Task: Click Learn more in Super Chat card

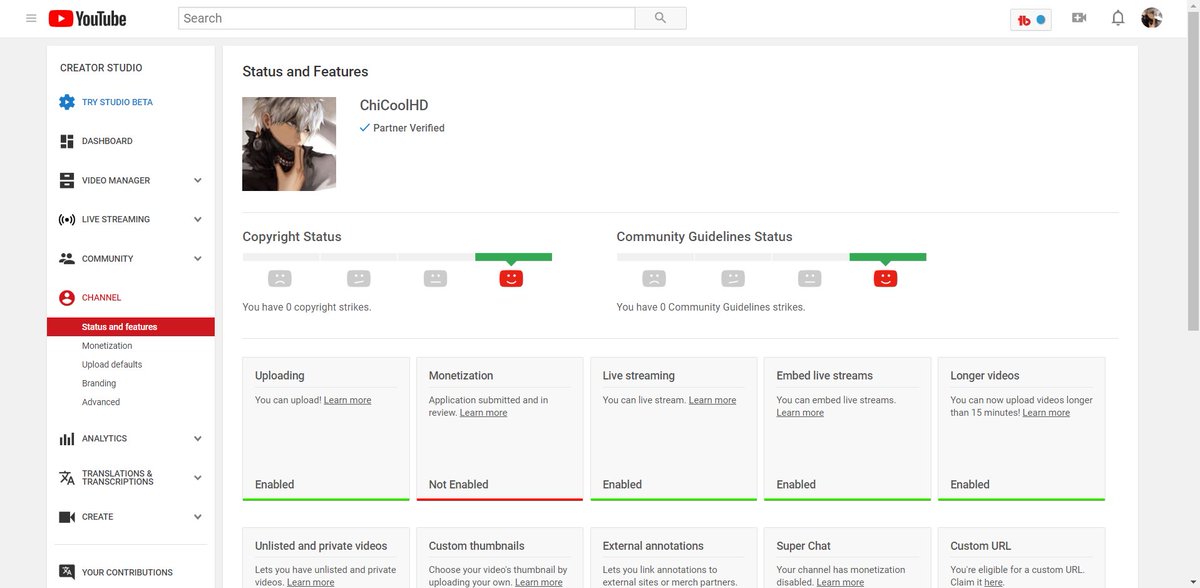Action: point(840,582)
